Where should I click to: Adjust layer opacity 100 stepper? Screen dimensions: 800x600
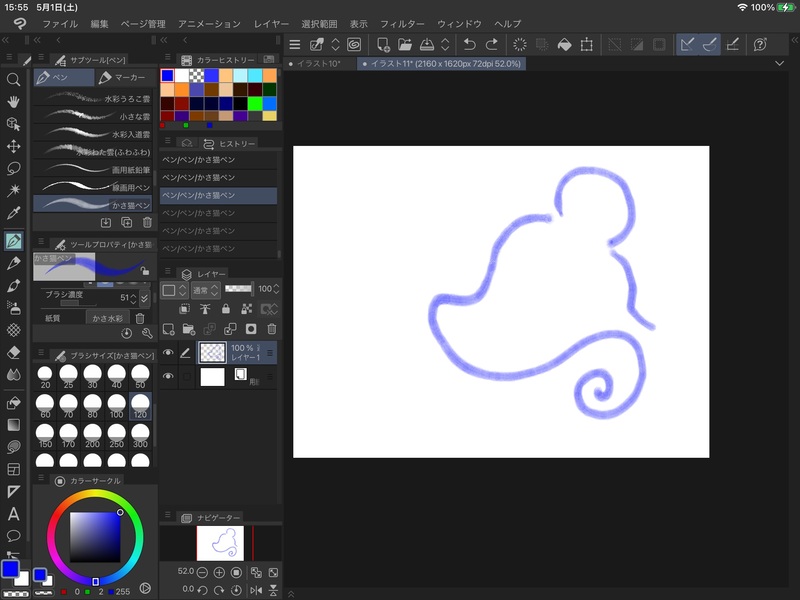coord(276,289)
